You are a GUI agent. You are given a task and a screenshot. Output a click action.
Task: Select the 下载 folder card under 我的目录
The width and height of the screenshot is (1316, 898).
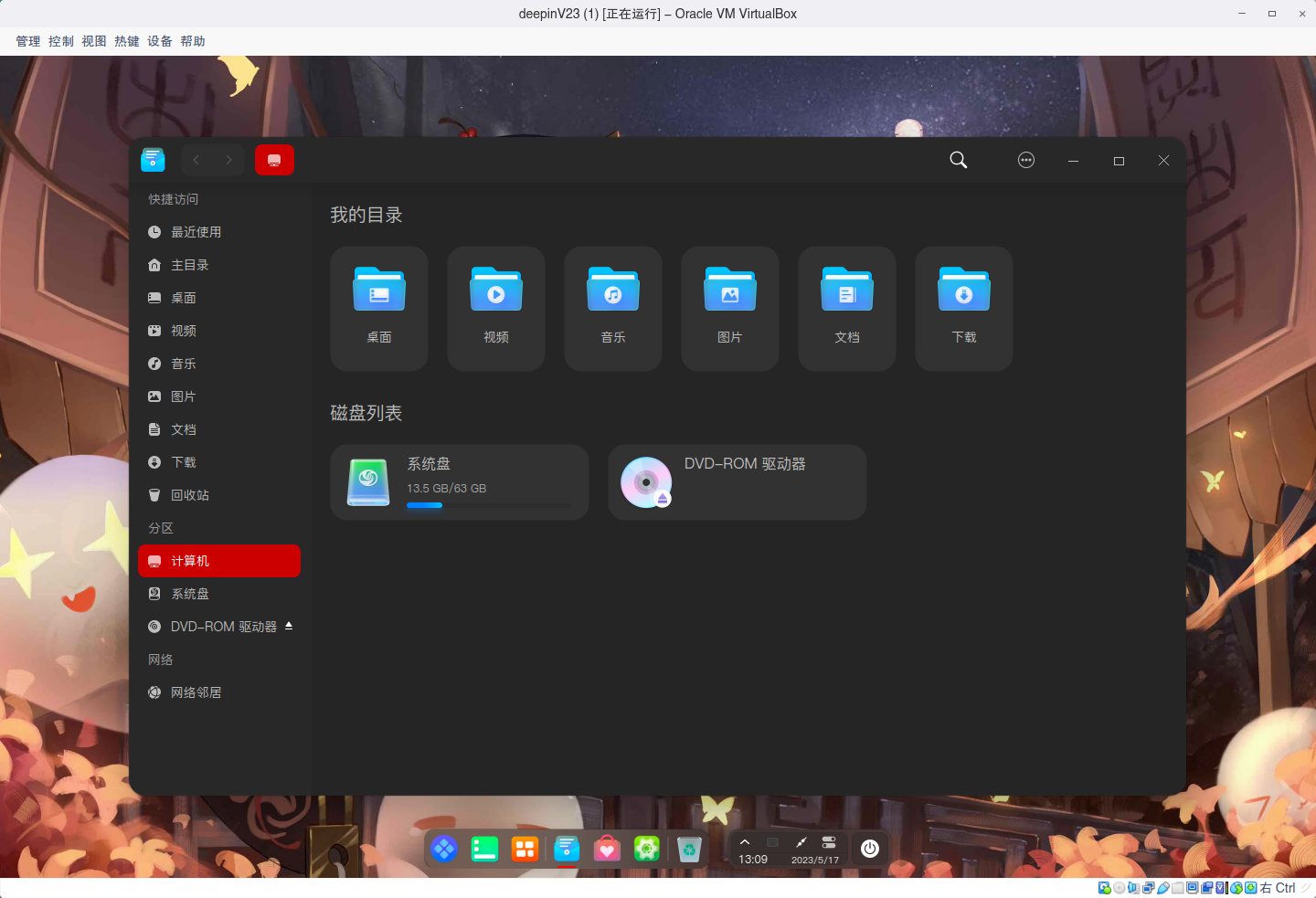964,309
